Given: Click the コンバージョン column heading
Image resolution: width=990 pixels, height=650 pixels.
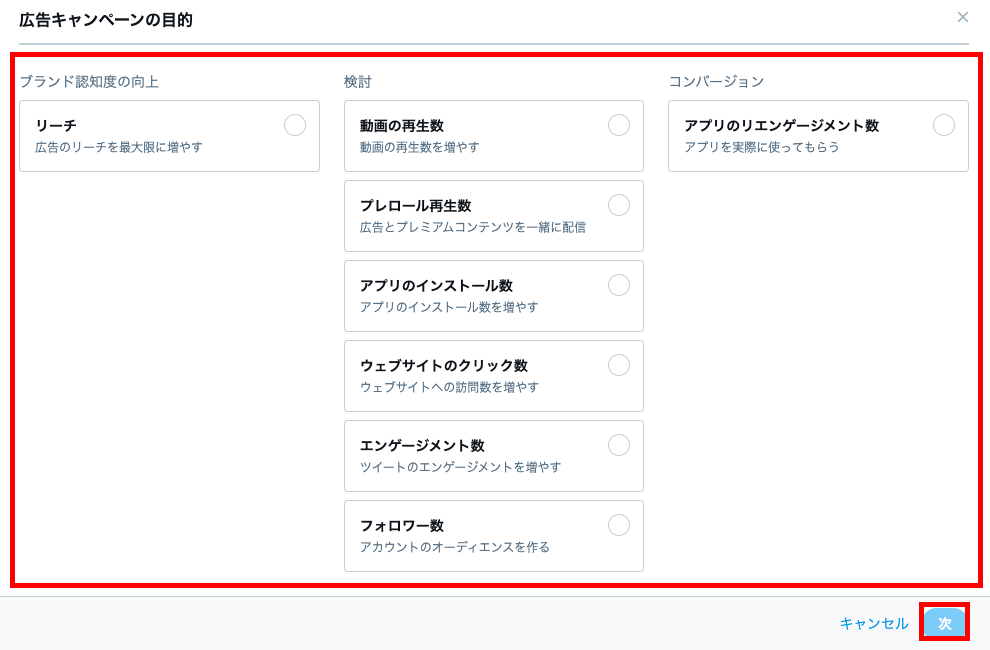Looking at the screenshot, I should tap(716, 82).
